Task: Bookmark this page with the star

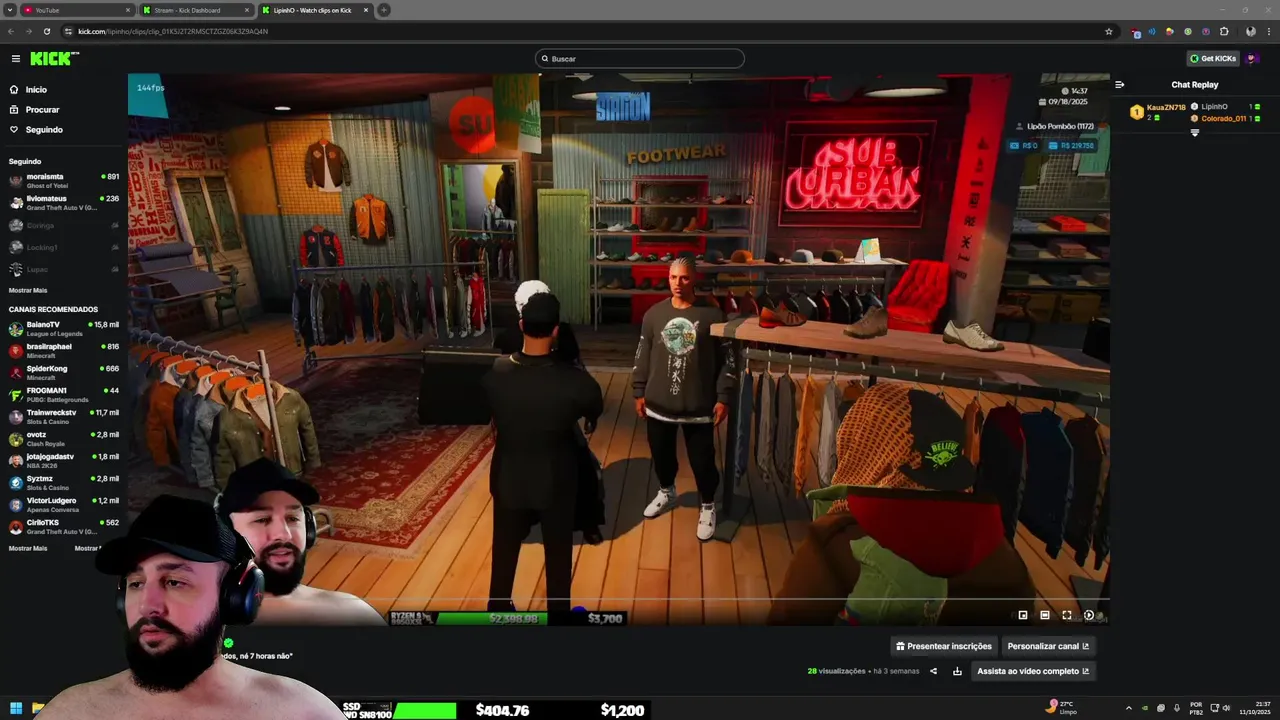Action: (1109, 31)
